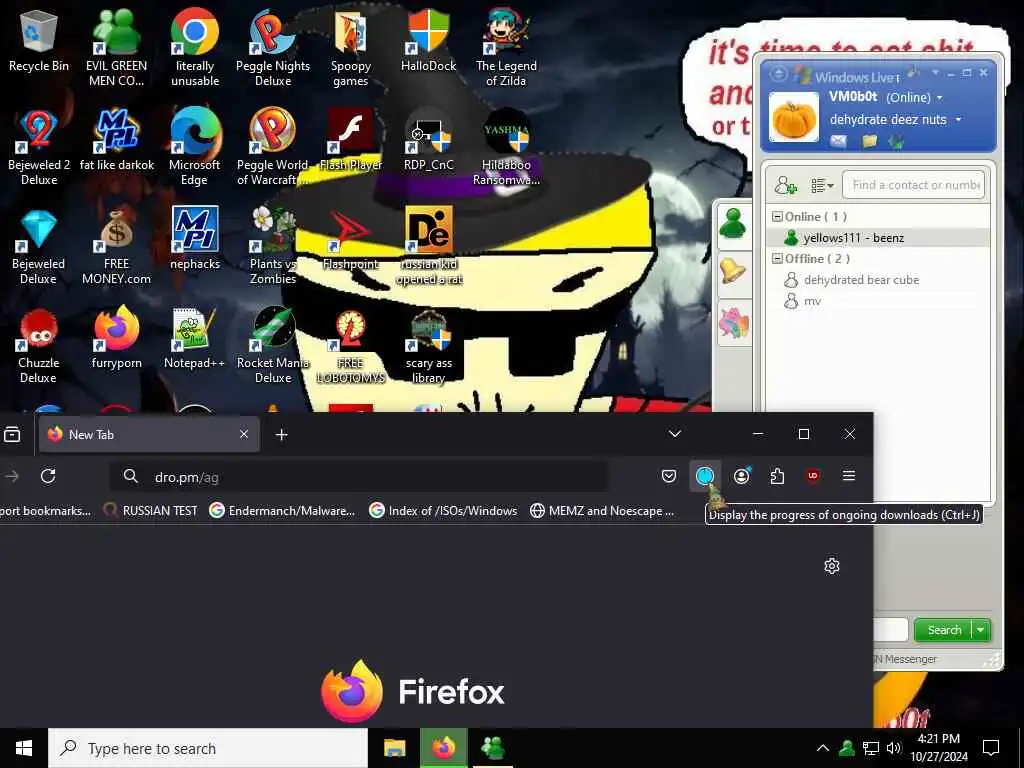
Task: Open RUSSIAN TEST bookmark
Action: tap(151, 511)
